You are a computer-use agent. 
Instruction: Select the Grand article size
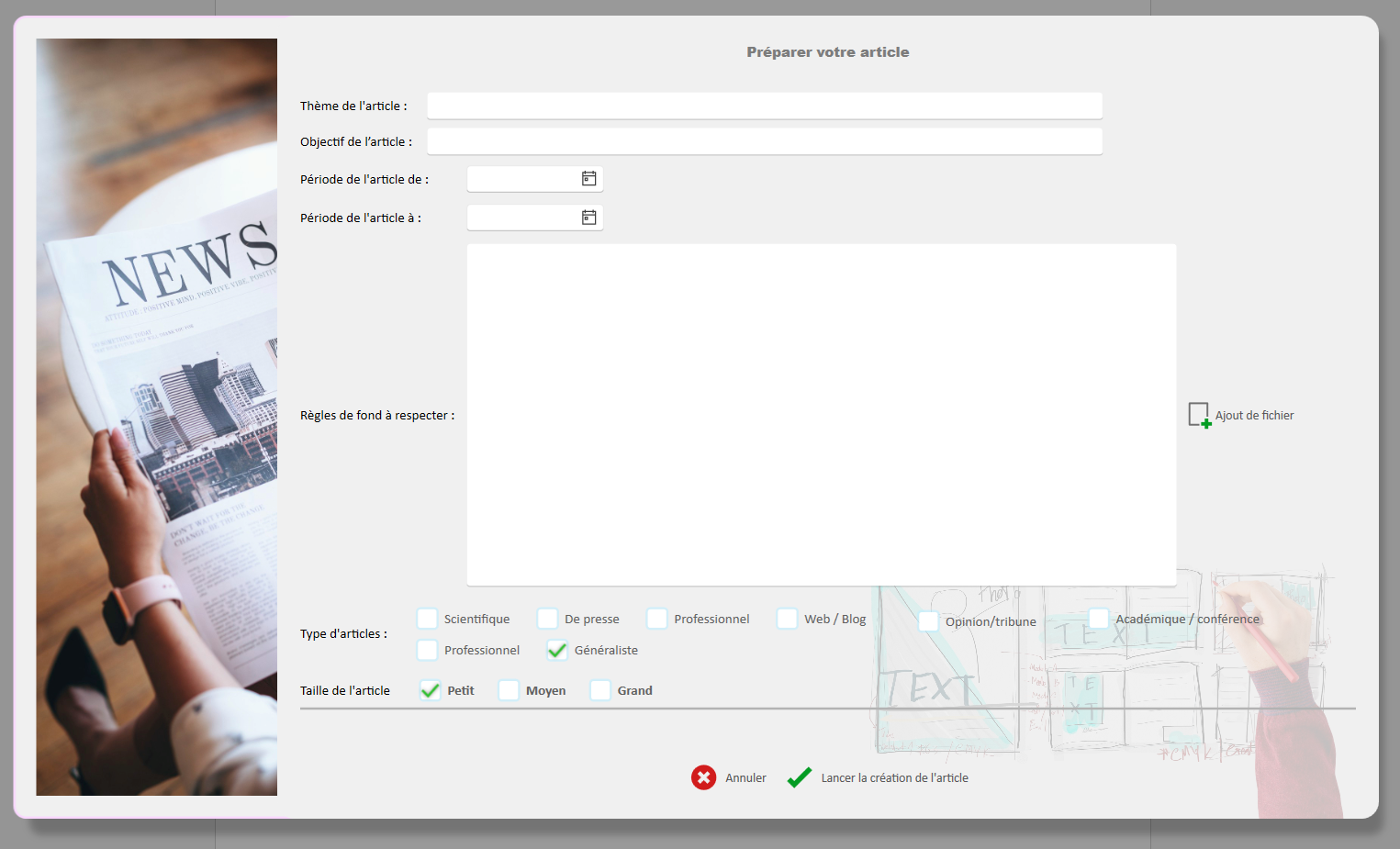(x=600, y=690)
